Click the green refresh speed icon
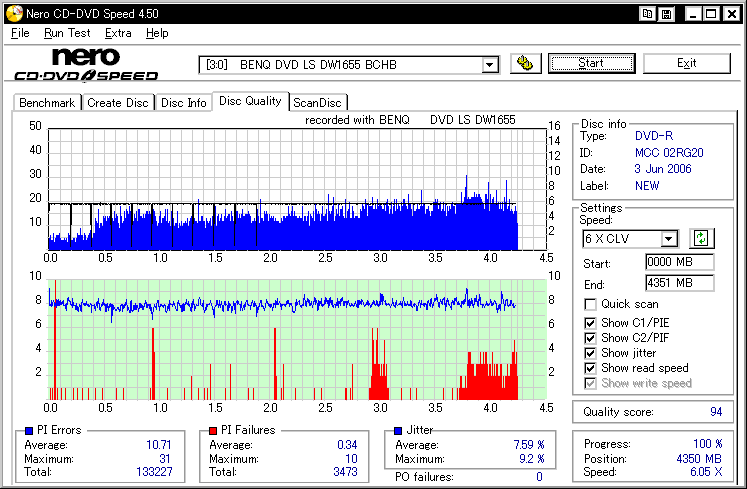 pyautogui.click(x=701, y=238)
